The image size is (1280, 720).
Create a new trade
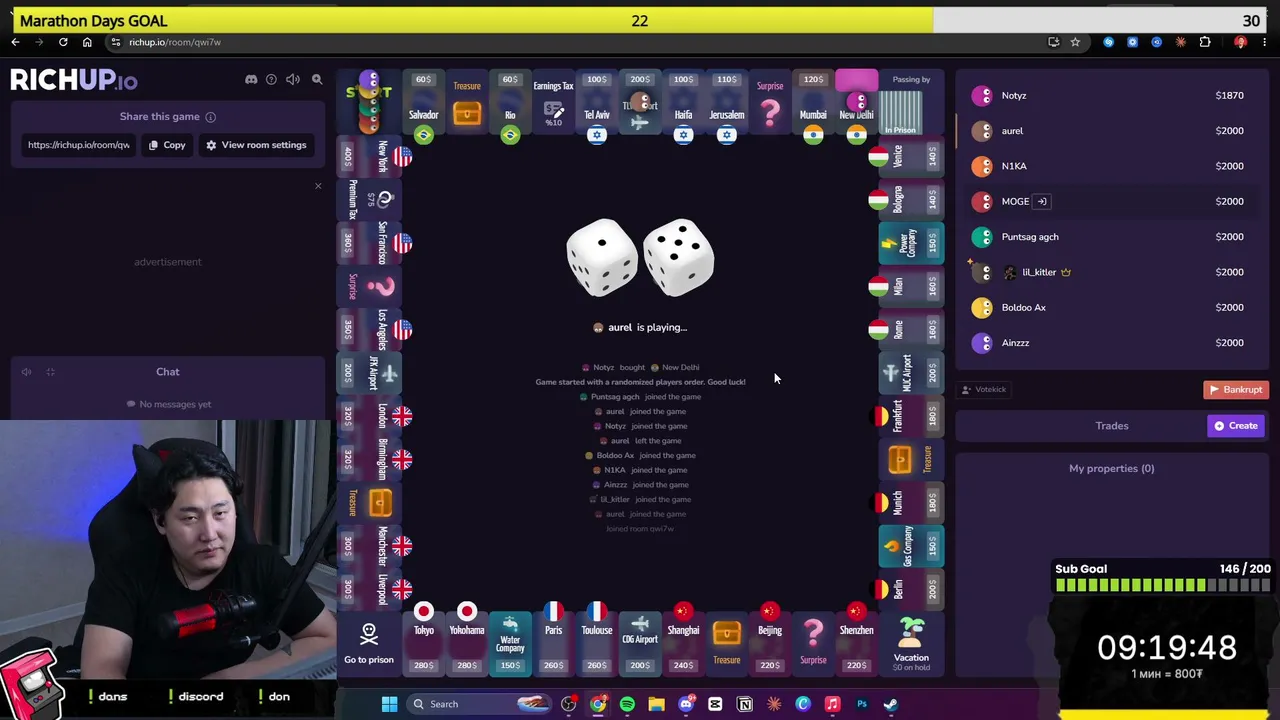1237,426
